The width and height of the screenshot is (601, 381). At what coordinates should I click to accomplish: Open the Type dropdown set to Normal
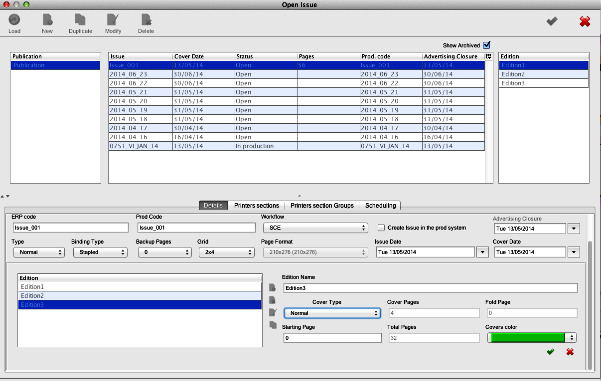(x=39, y=252)
